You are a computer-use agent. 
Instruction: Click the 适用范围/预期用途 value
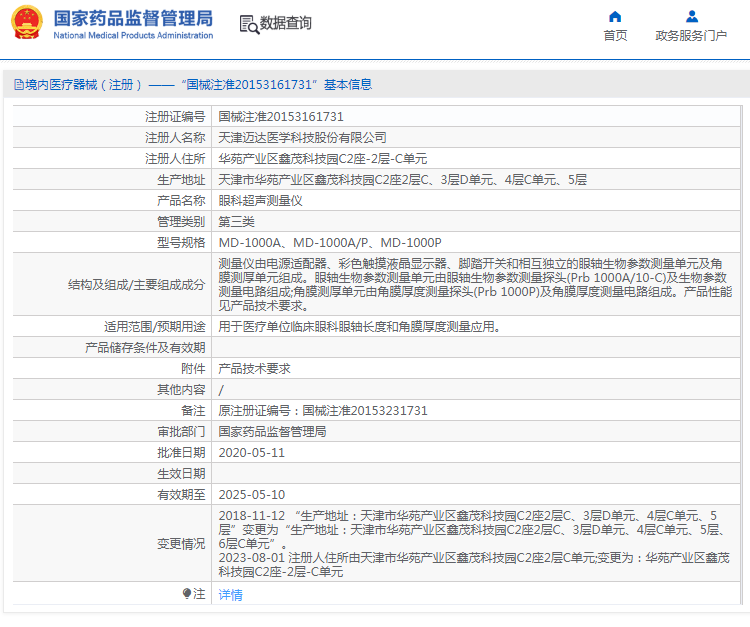[359, 327]
